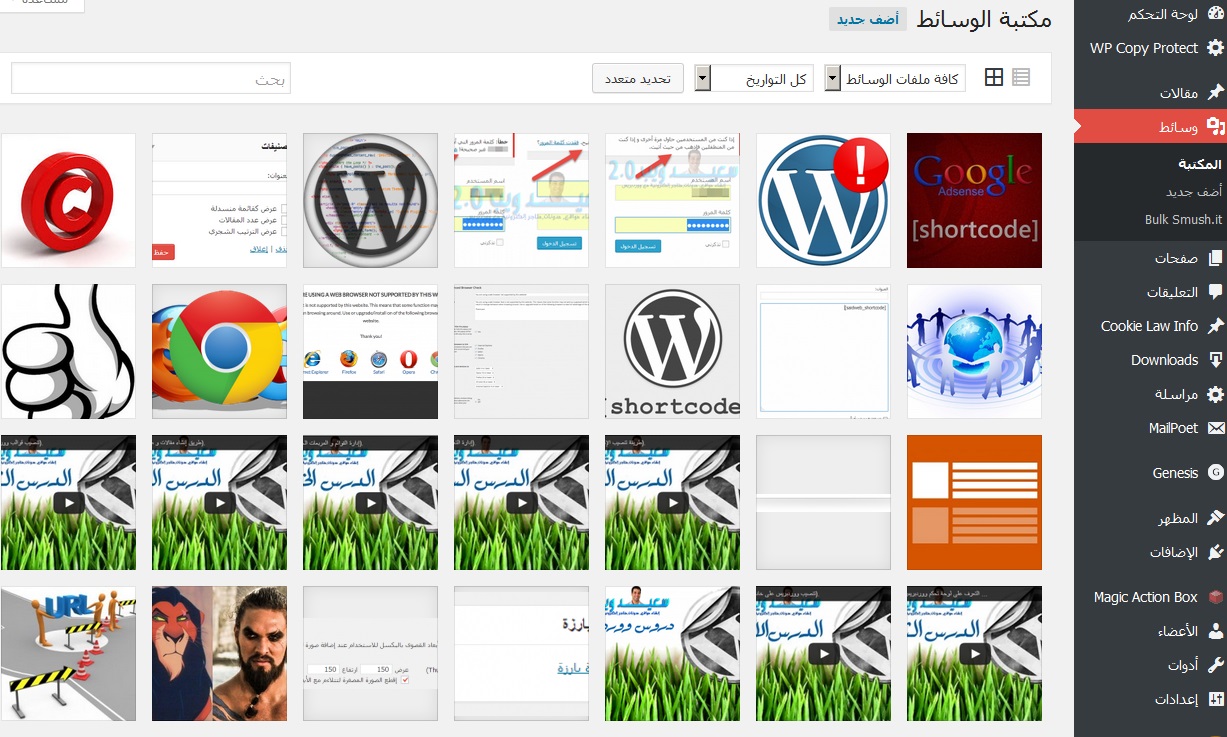Open the كل التواريخ date dropdown

tap(754, 78)
